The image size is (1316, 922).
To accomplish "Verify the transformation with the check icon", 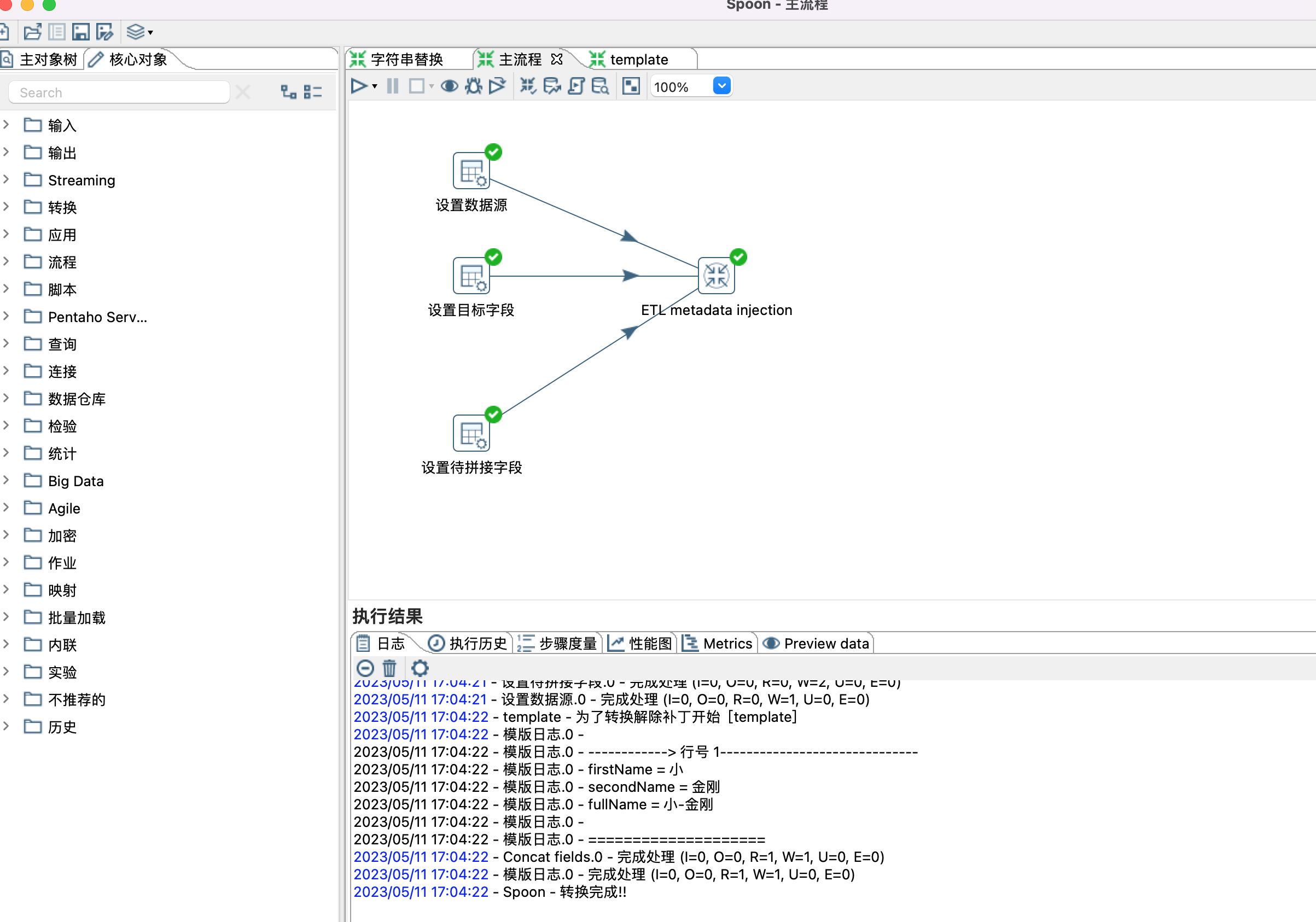I will [x=528, y=85].
